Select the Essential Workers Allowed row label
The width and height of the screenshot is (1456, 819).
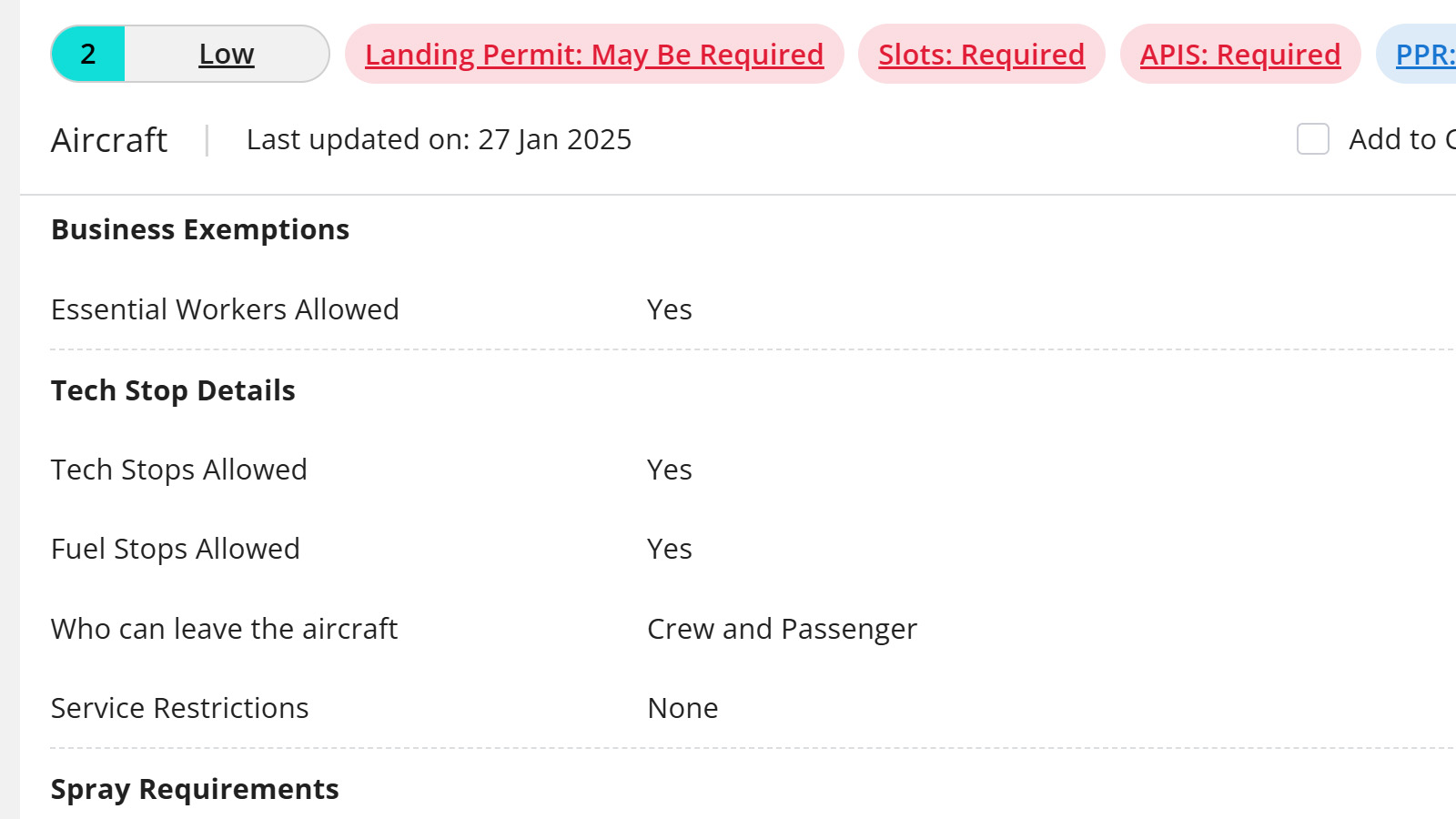[x=225, y=309]
